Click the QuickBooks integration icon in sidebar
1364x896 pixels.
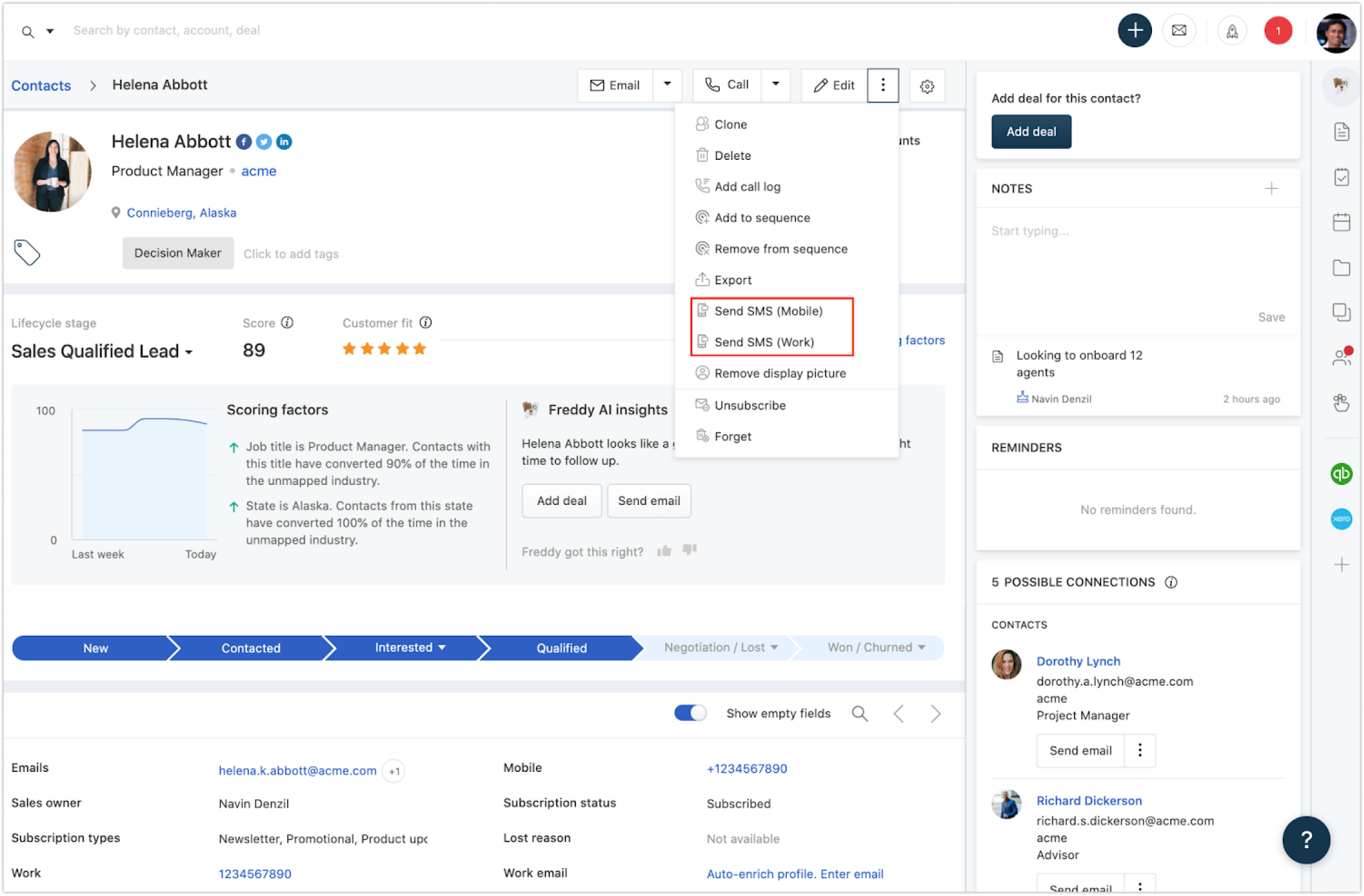point(1341,473)
